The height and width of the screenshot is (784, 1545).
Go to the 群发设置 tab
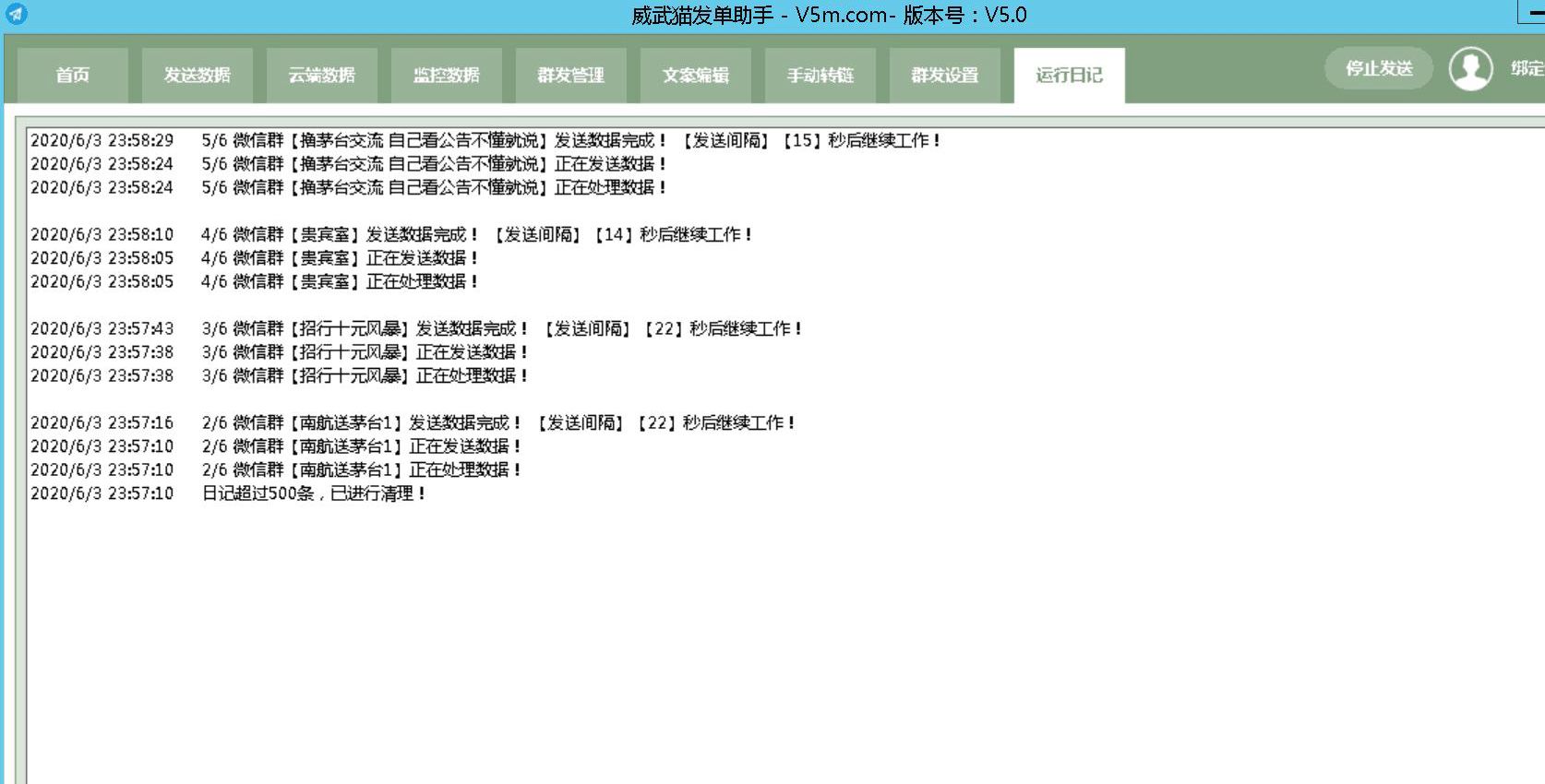point(945,75)
